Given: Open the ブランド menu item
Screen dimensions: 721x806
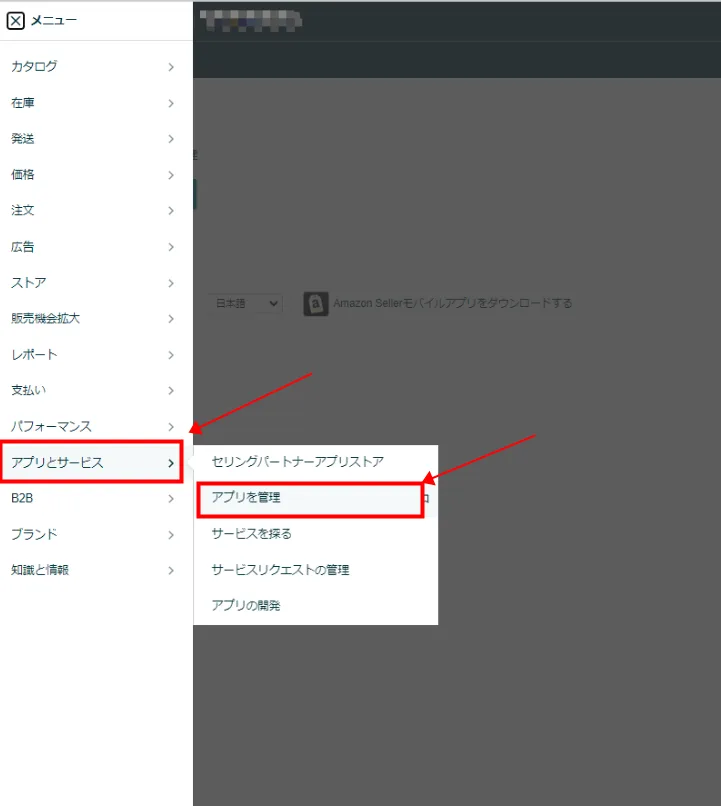Looking at the screenshot, I should click(96, 535).
